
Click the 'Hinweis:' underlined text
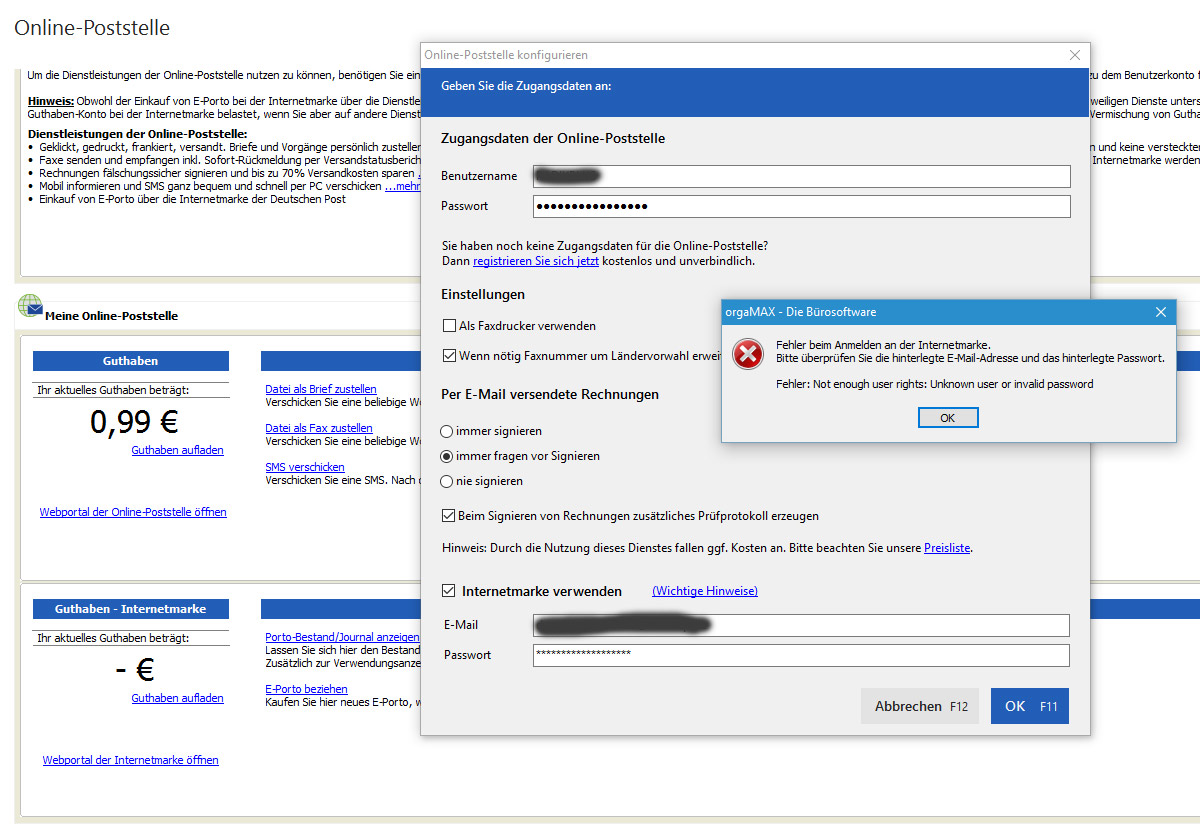(50, 101)
